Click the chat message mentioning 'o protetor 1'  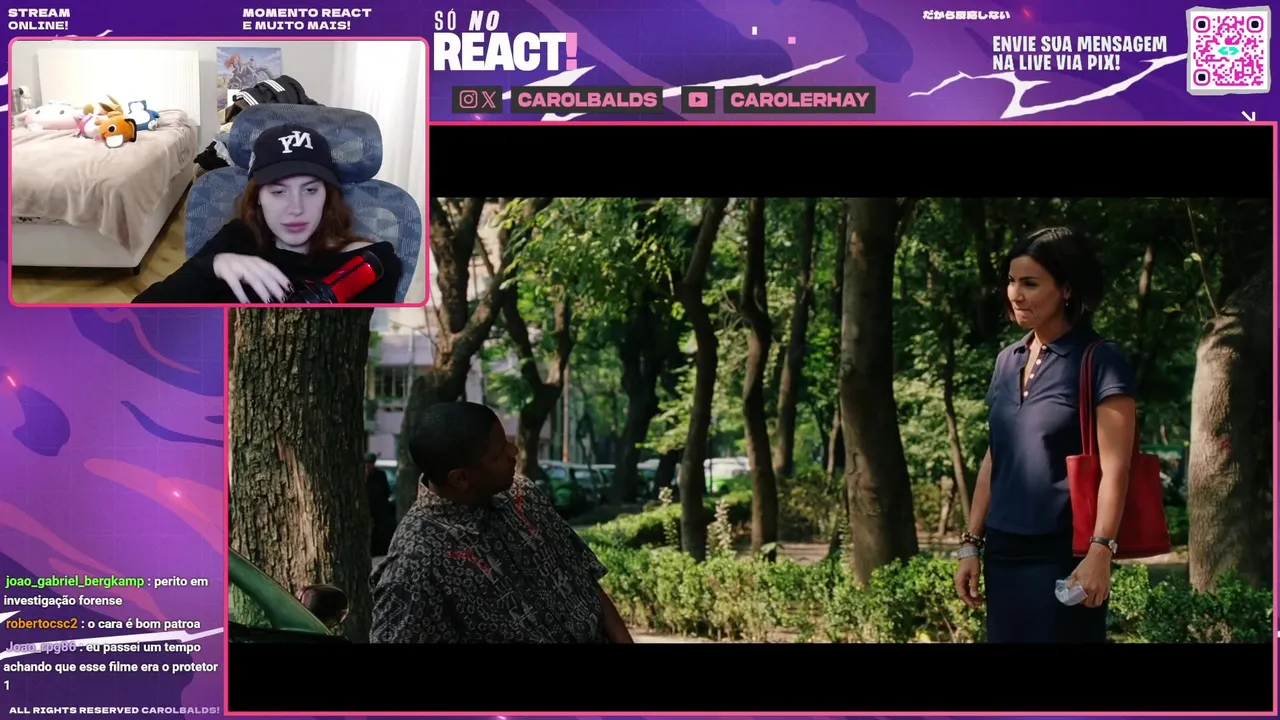click(x=111, y=666)
